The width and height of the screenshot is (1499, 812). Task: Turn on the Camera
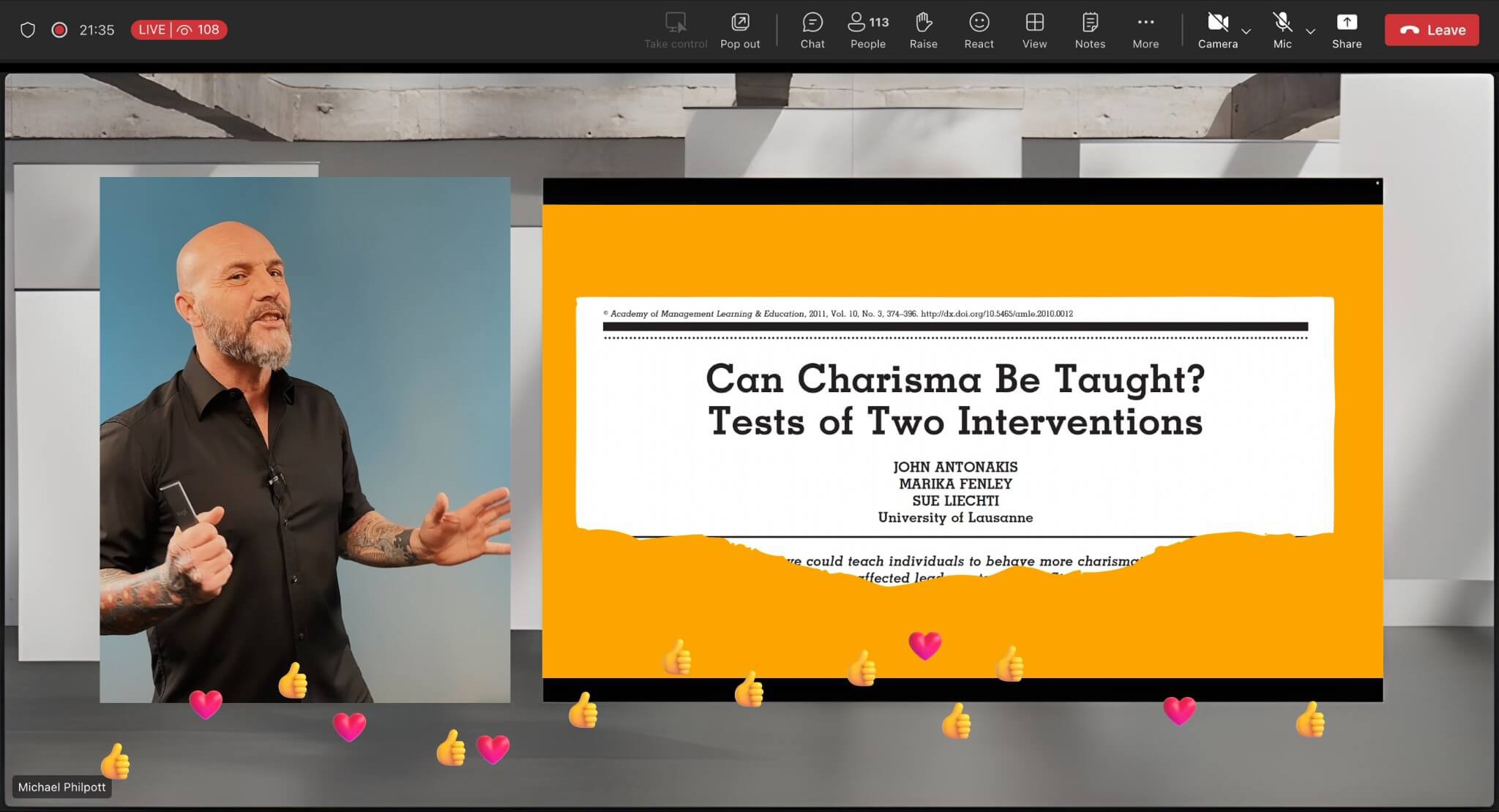[x=1217, y=30]
